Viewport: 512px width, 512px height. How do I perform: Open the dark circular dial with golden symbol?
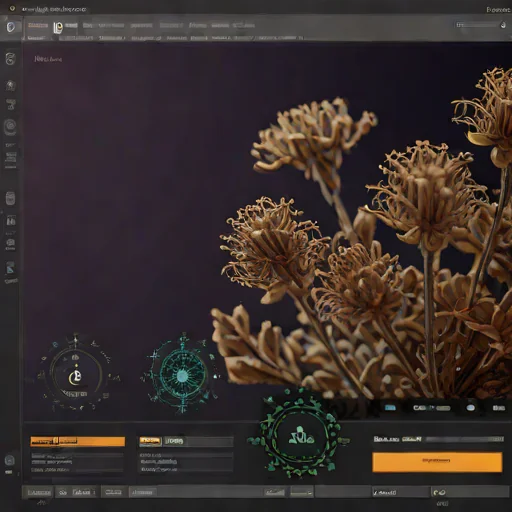(76, 374)
